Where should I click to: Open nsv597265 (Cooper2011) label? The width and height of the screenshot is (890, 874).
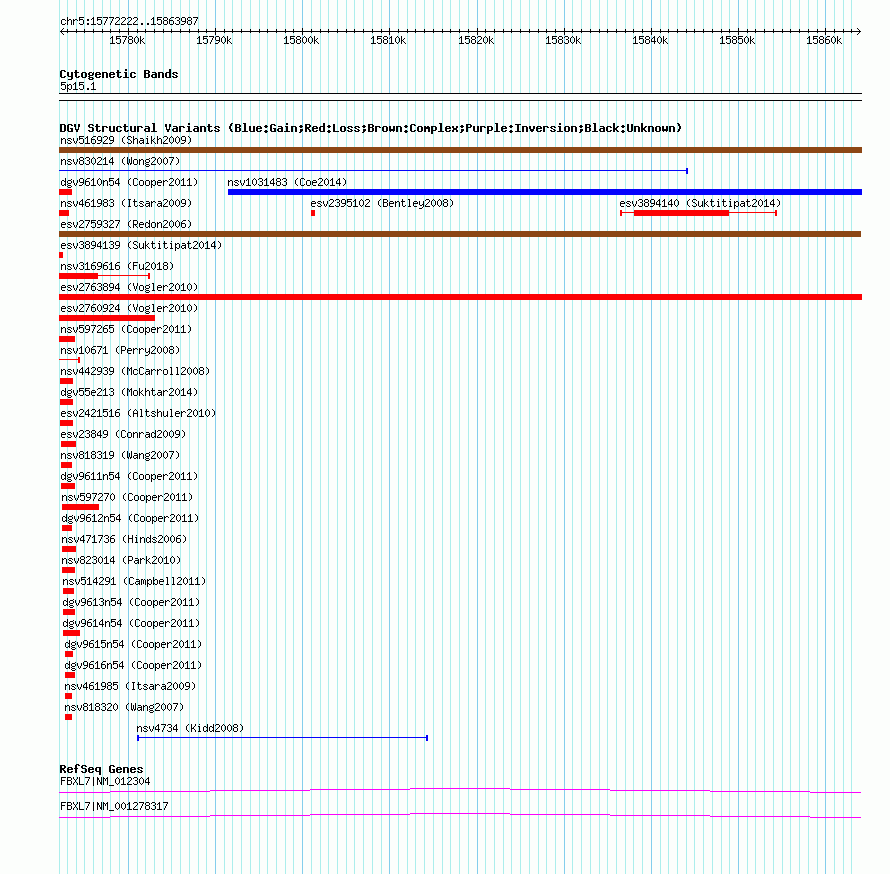coord(126,329)
